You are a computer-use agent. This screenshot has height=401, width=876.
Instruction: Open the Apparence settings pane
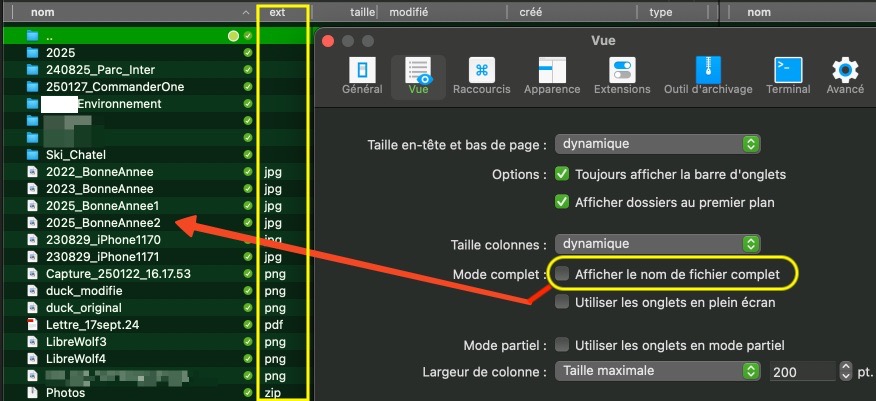click(552, 75)
